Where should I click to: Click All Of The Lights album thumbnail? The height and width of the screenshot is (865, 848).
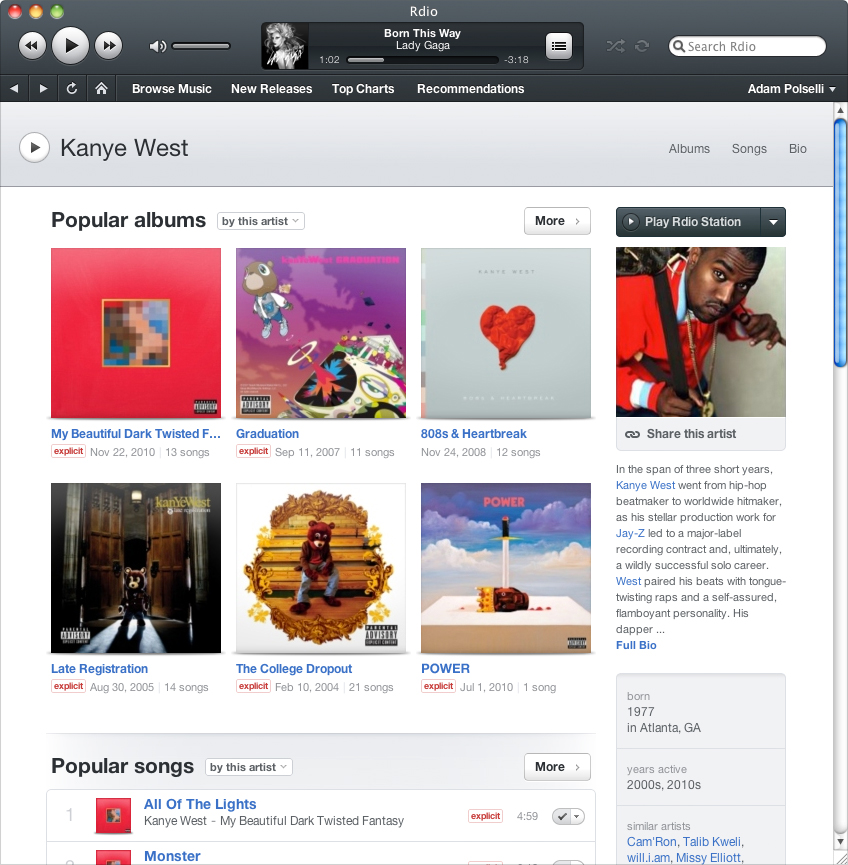113,815
